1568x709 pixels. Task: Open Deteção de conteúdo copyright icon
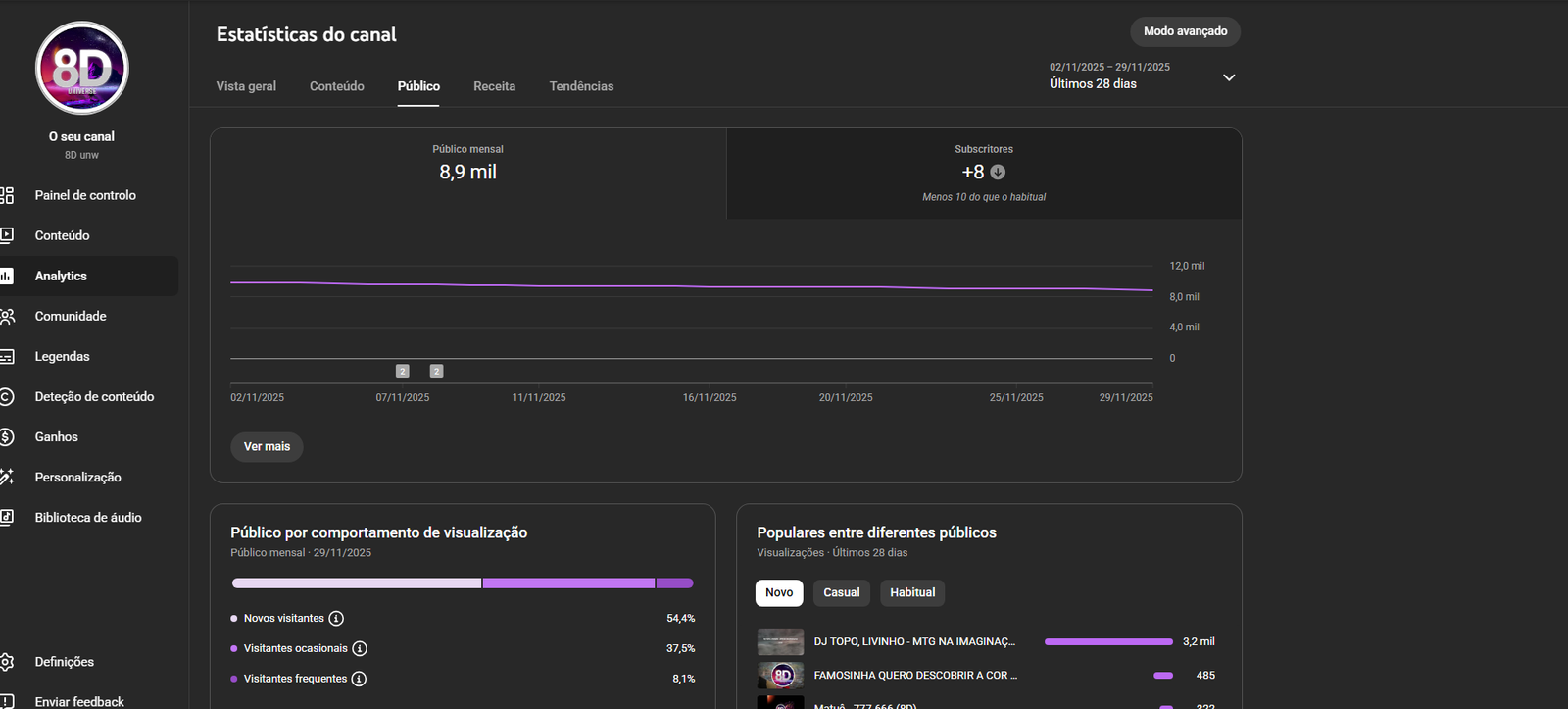(x=7, y=397)
